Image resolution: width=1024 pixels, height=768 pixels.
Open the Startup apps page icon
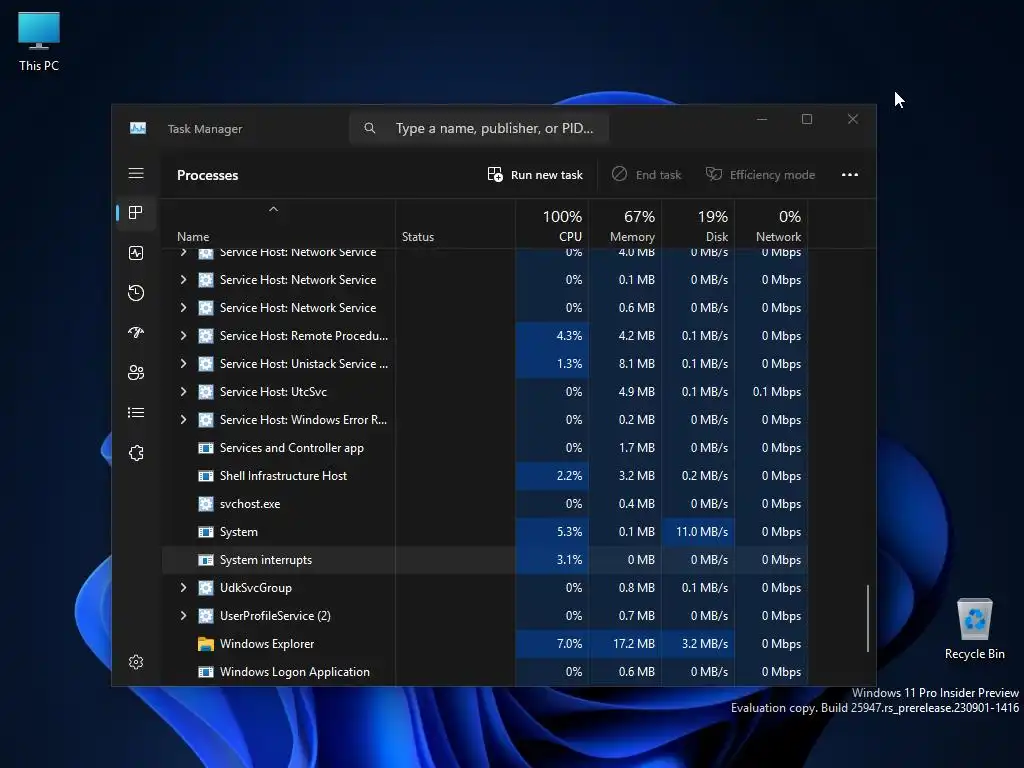point(136,333)
